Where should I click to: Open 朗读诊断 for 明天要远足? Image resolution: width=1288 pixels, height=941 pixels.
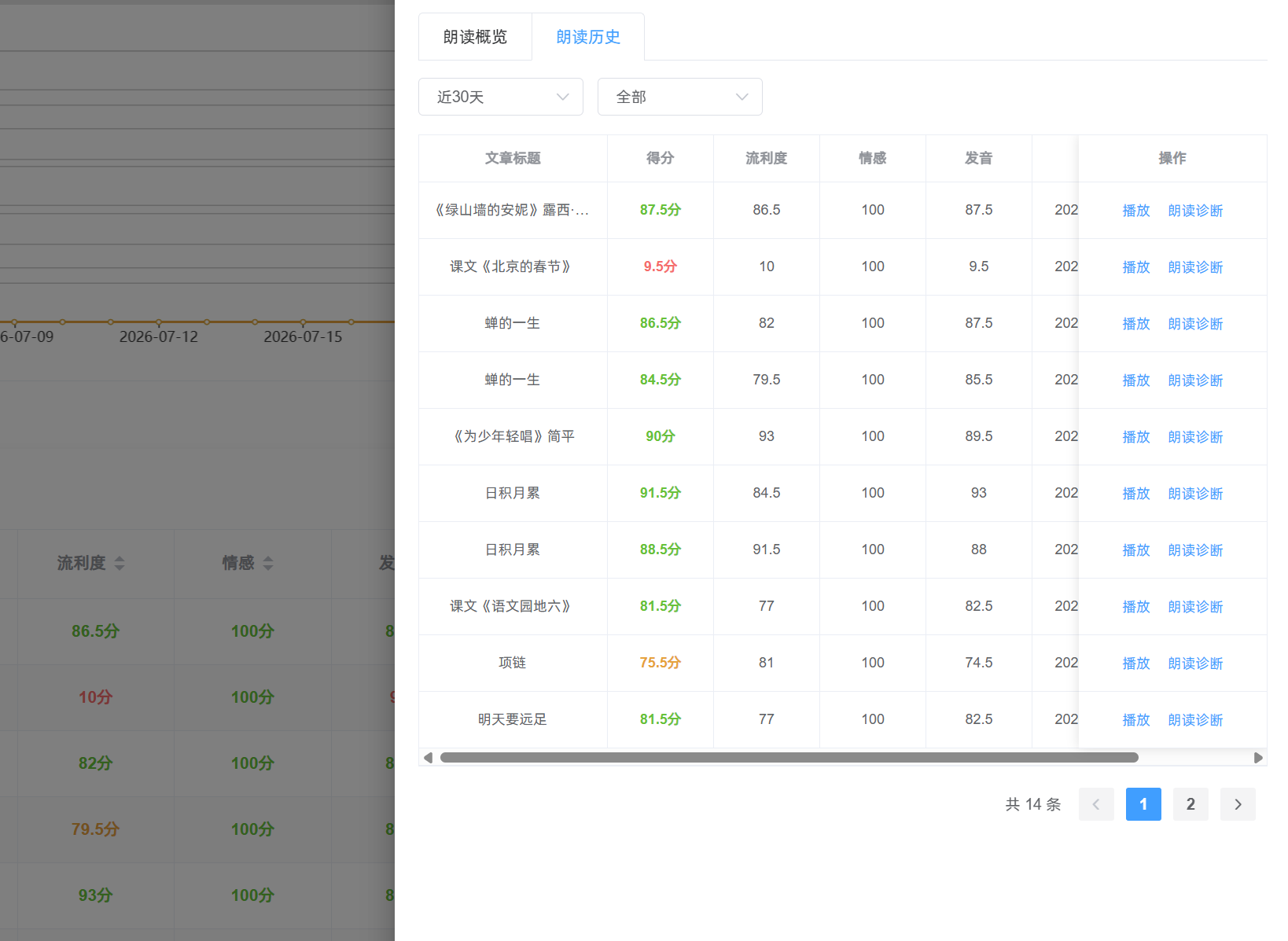click(x=1195, y=720)
